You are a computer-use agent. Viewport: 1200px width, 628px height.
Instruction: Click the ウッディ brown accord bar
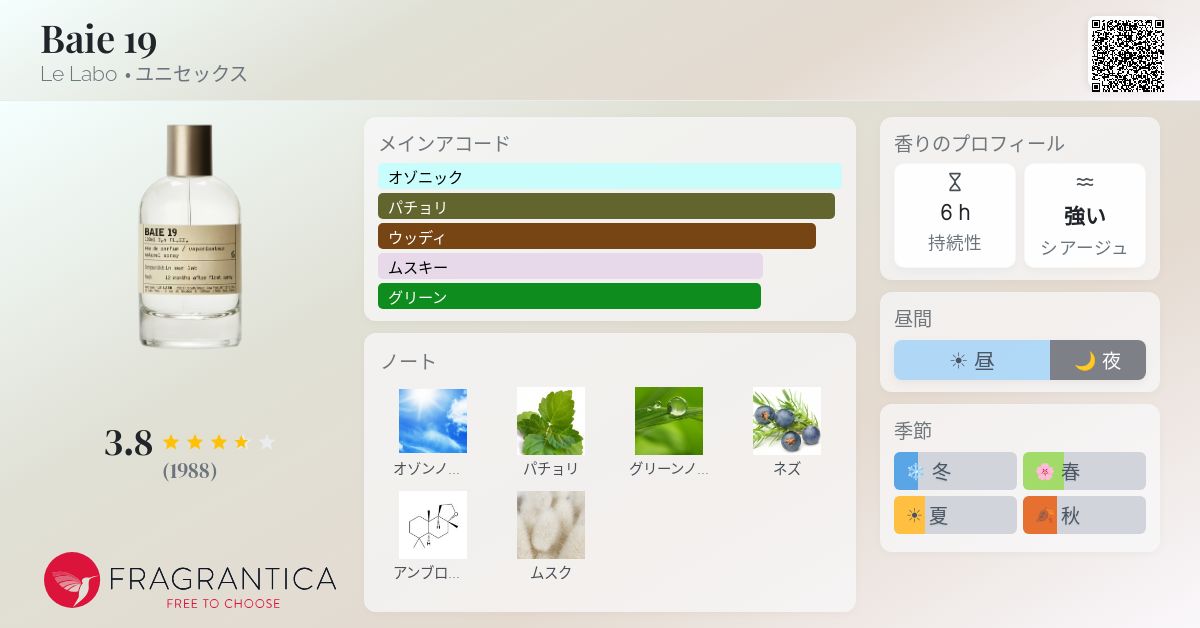(597, 237)
